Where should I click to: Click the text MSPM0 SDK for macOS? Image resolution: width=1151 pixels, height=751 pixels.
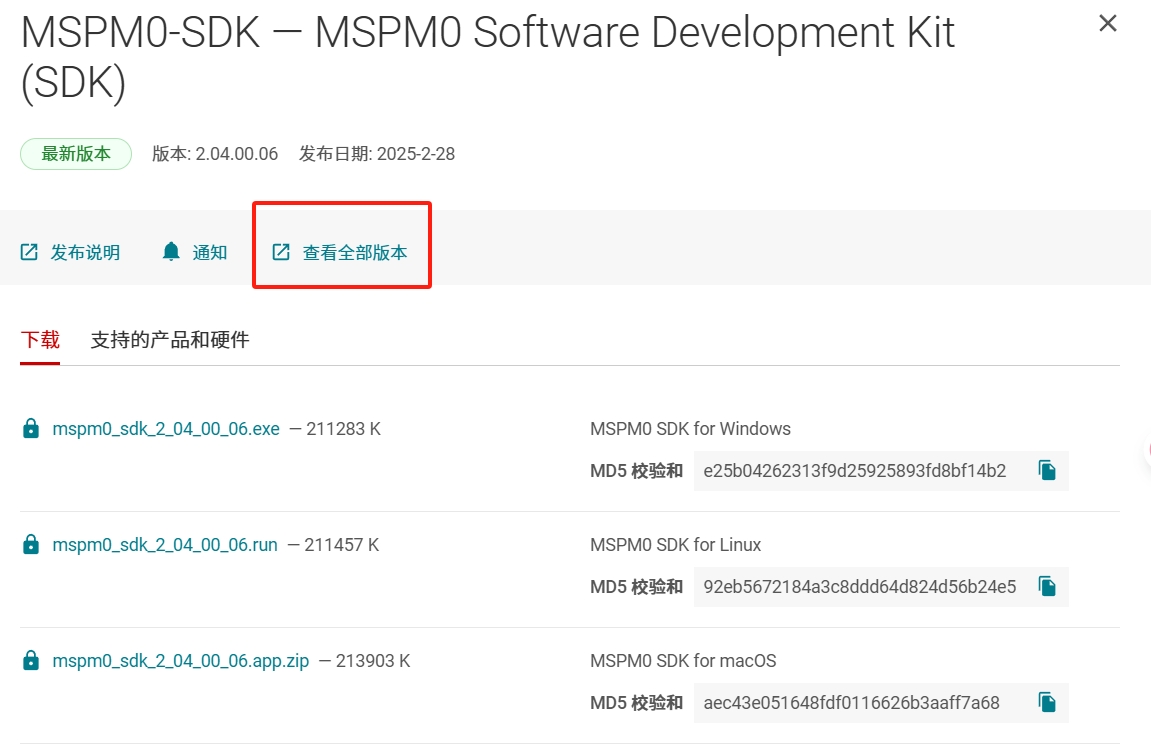point(683,661)
